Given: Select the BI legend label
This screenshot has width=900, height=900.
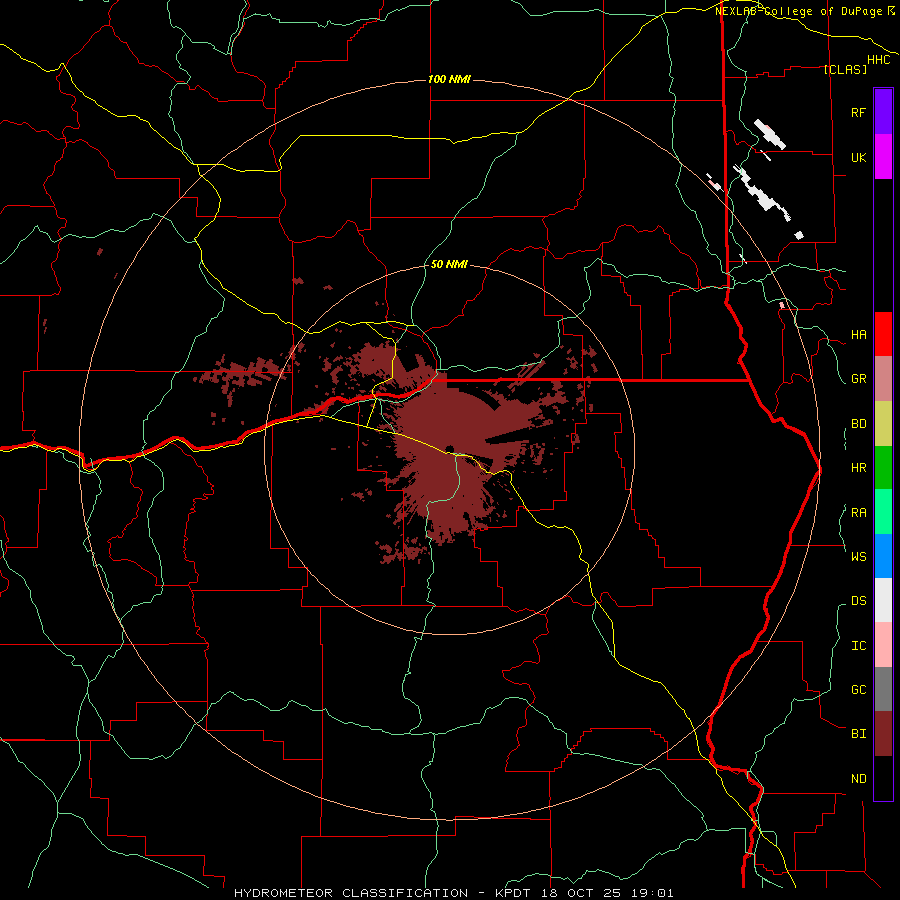Looking at the screenshot, I should point(858,734).
